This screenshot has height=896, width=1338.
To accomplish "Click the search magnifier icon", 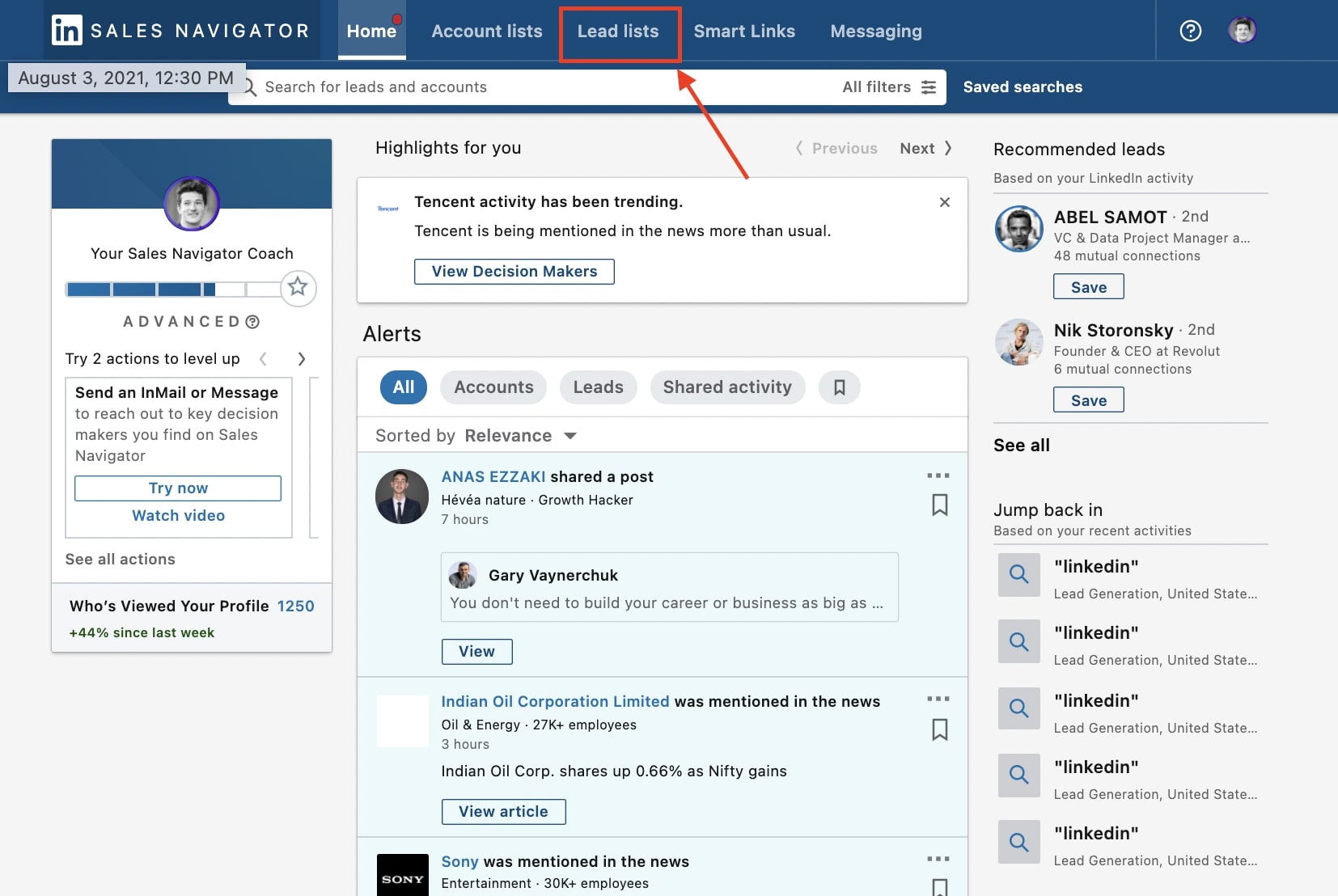I will pyautogui.click(x=250, y=87).
